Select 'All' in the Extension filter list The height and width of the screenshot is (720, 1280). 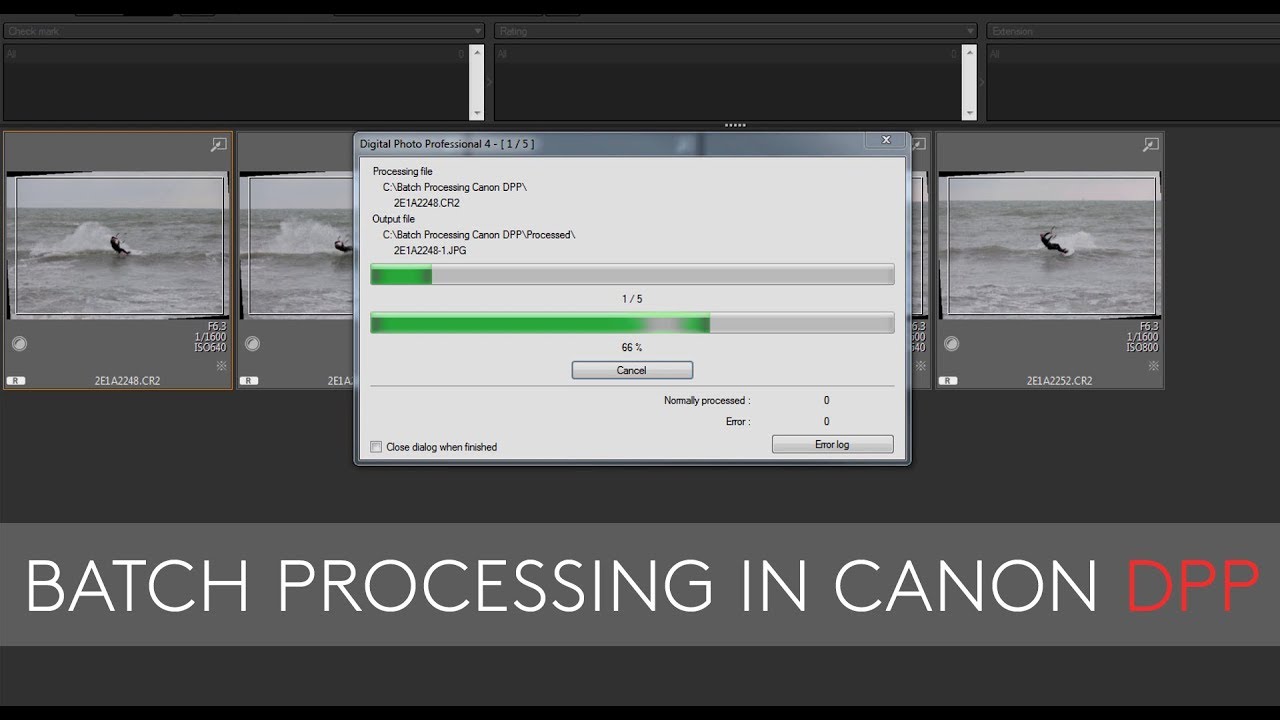[x=1133, y=54]
